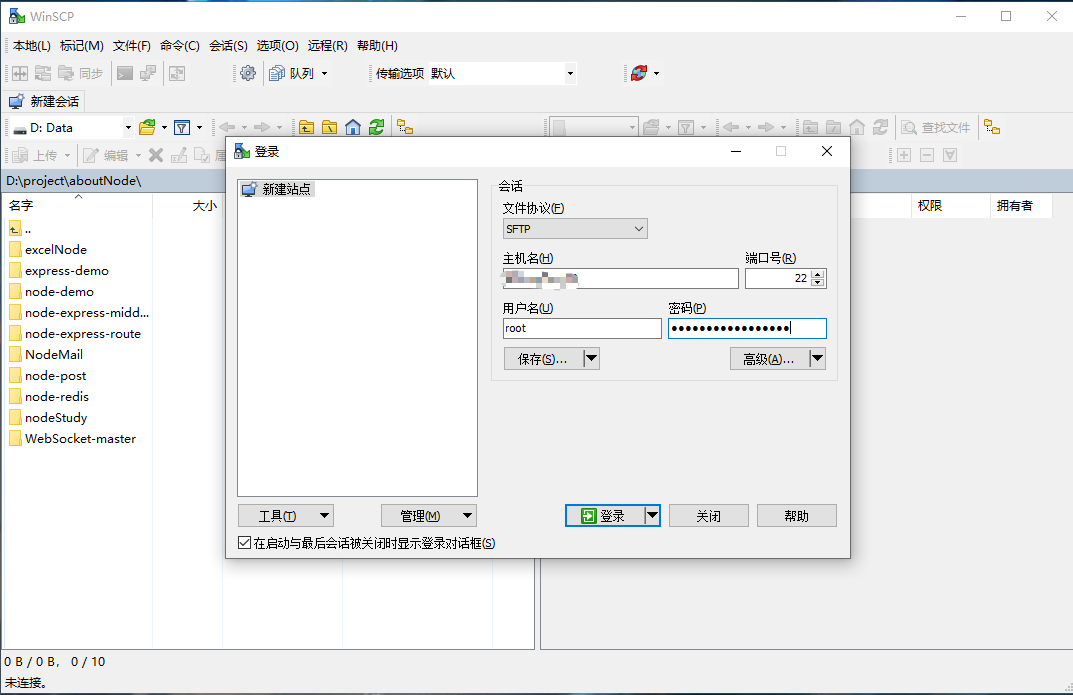The height and width of the screenshot is (695, 1073).
Task: Click the Compare directories icon in toolbar
Action: tap(20, 73)
